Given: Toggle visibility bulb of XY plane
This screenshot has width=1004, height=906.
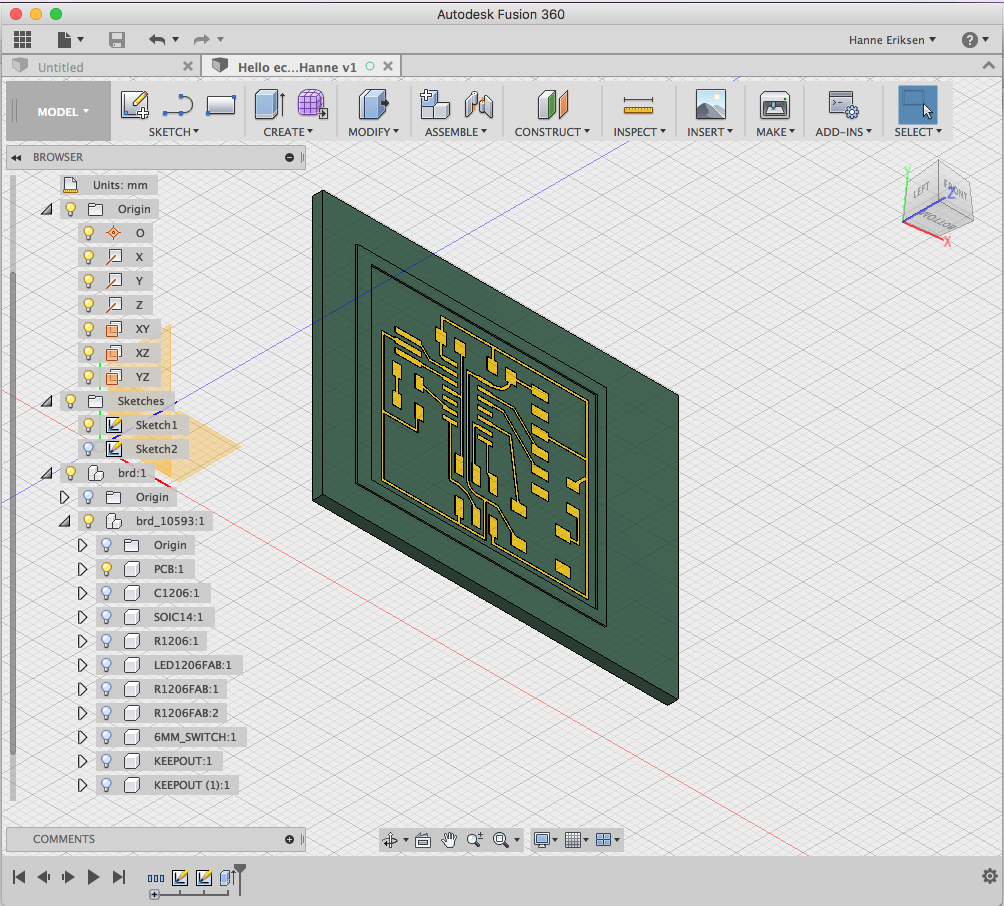Looking at the screenshot, I should coord(88,329).
